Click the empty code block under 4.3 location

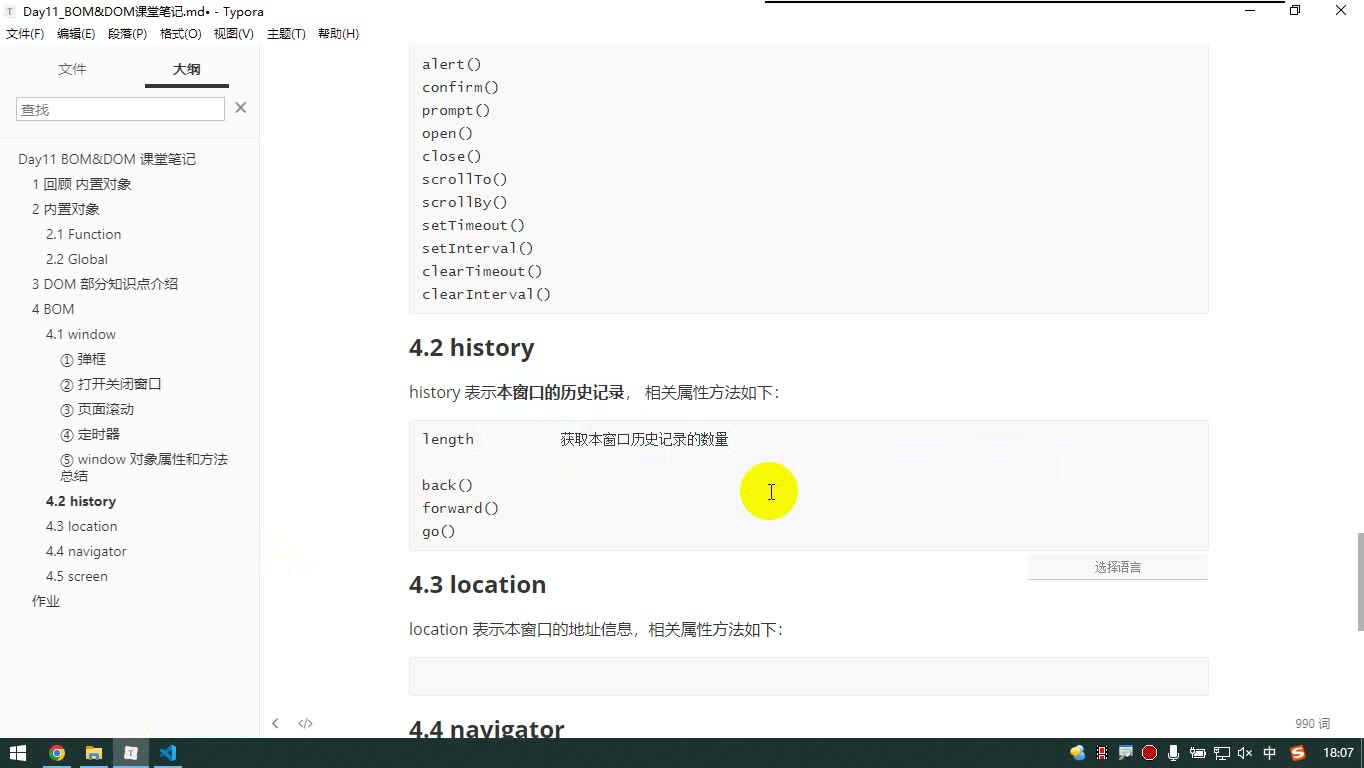click(808, 676)
